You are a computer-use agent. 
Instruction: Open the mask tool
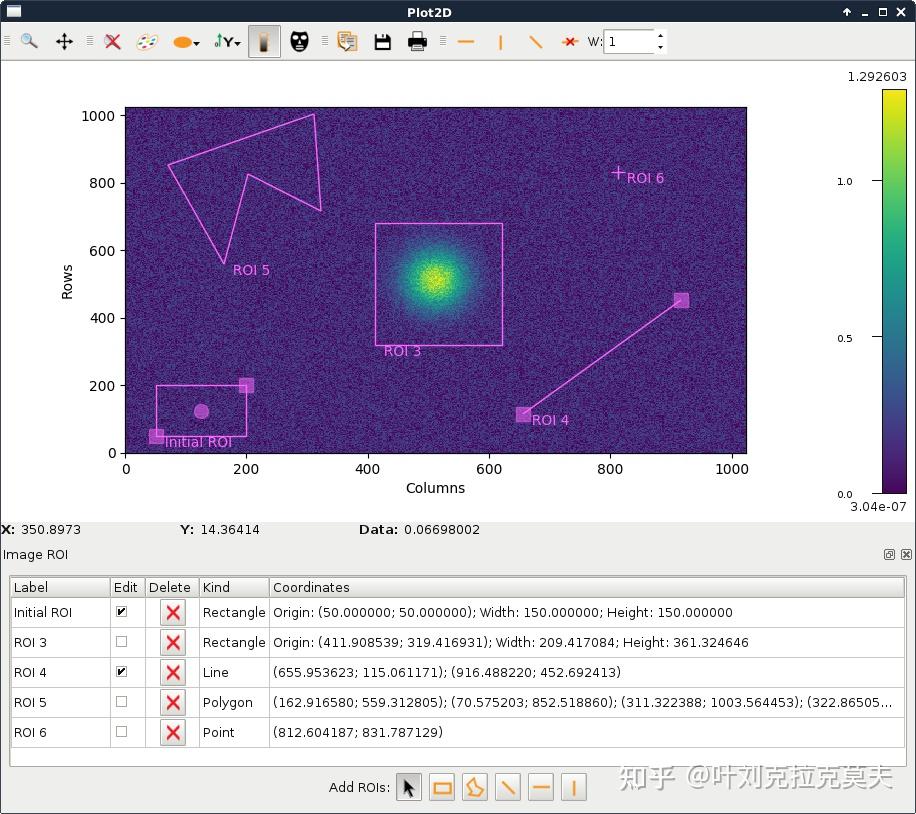pyautogui.click(x=299, y=42)
